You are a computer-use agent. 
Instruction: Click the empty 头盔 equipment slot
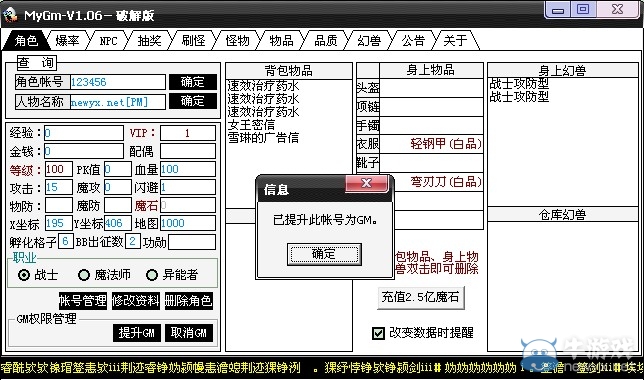coord(431,88)
